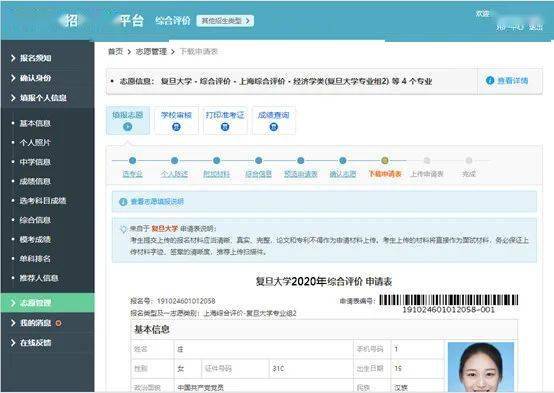This screenshot has height=393, width=554.
Task: Click the grey step dot above 上传申请表
Action: pos(427,161)
